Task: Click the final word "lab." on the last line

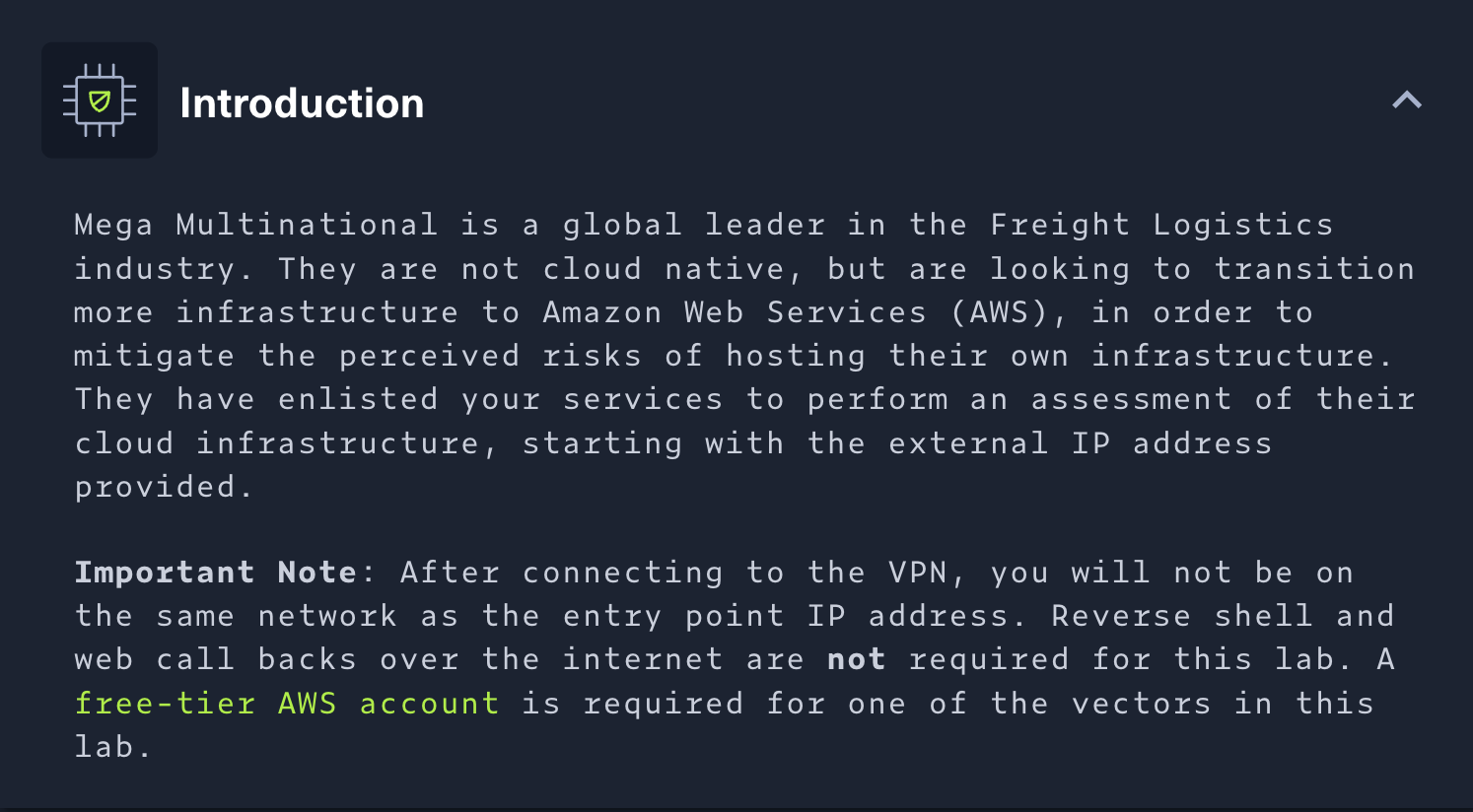Action: click(113, 747)
